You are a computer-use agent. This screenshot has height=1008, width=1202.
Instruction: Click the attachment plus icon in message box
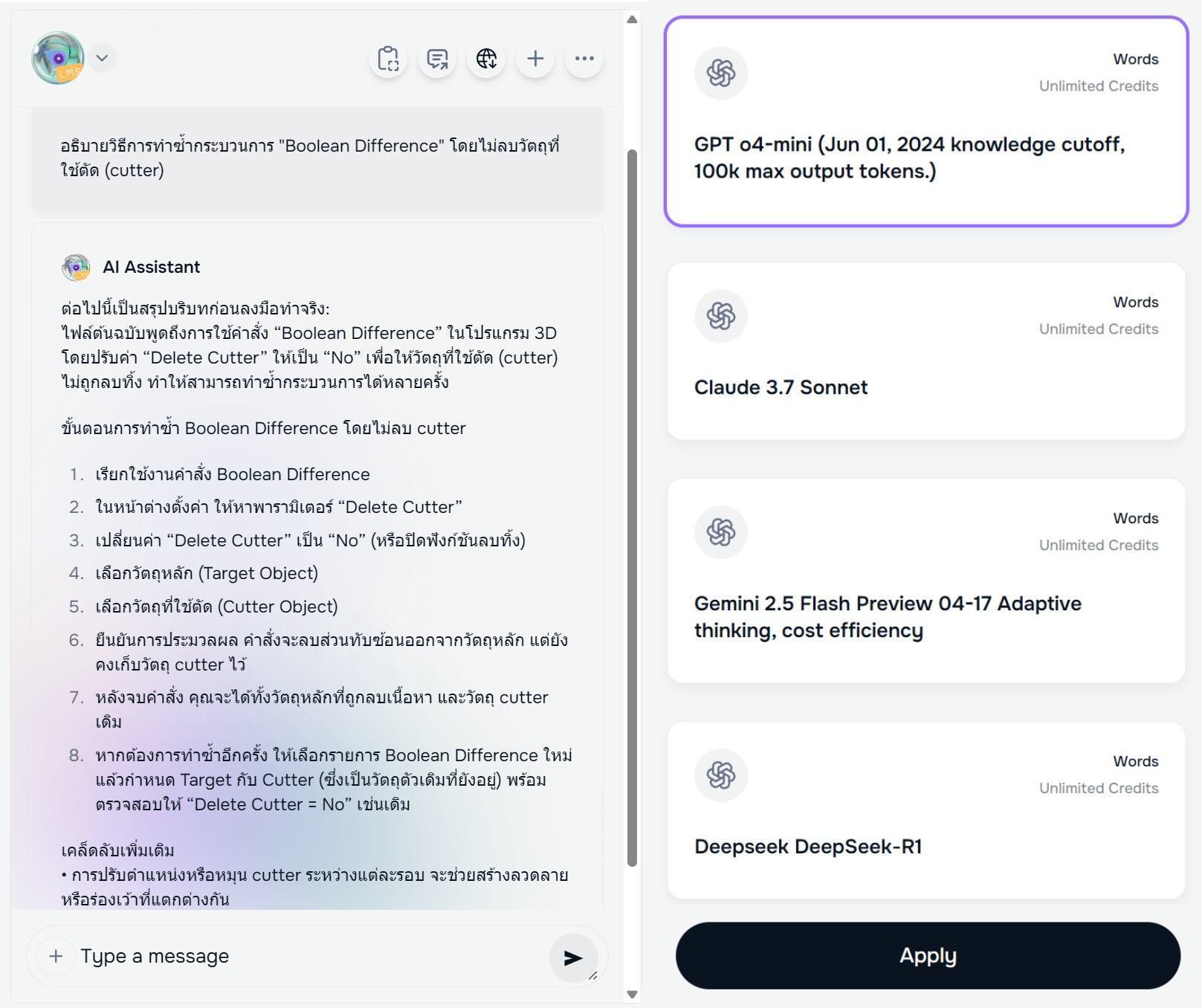click(56, 957)
